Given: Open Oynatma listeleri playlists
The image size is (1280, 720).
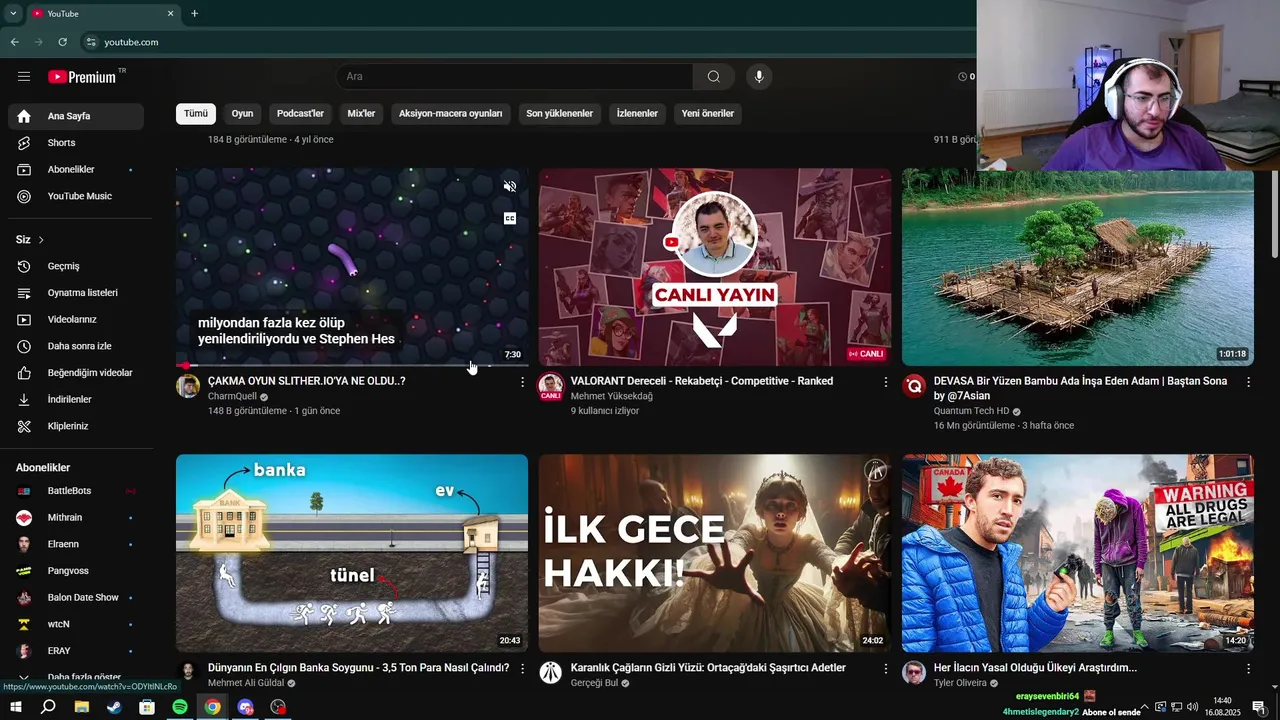Looking at the screenshot, I should pos(76,293).
